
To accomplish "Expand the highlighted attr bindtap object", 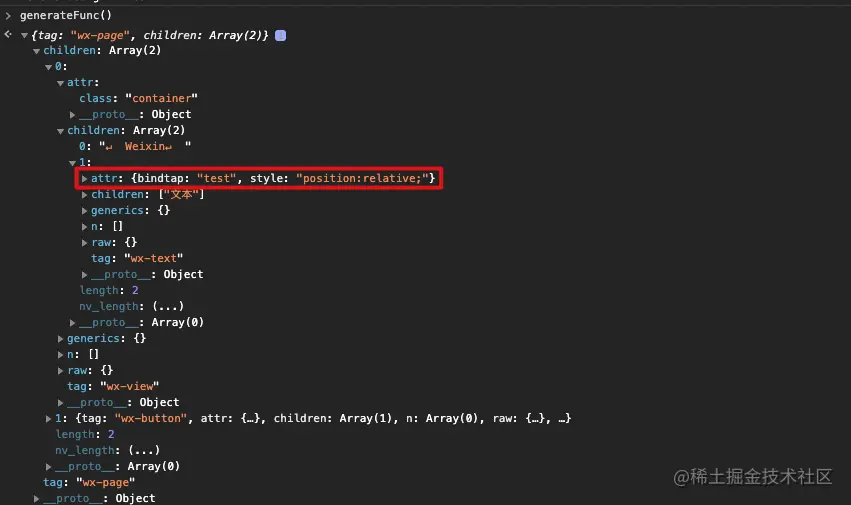I will click(x=84, y=178).
